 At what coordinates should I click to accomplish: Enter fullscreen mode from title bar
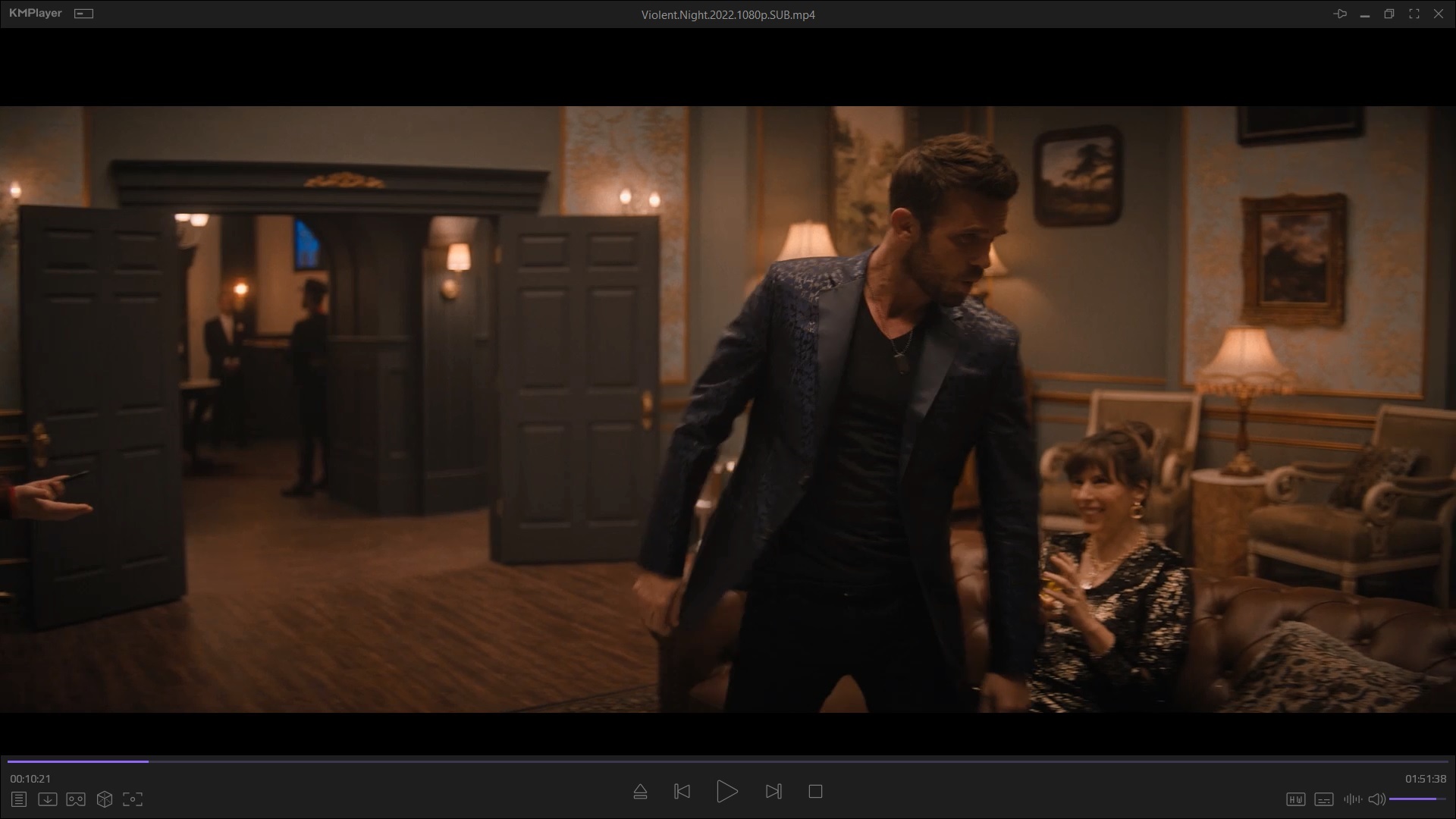pos(1414,14)
